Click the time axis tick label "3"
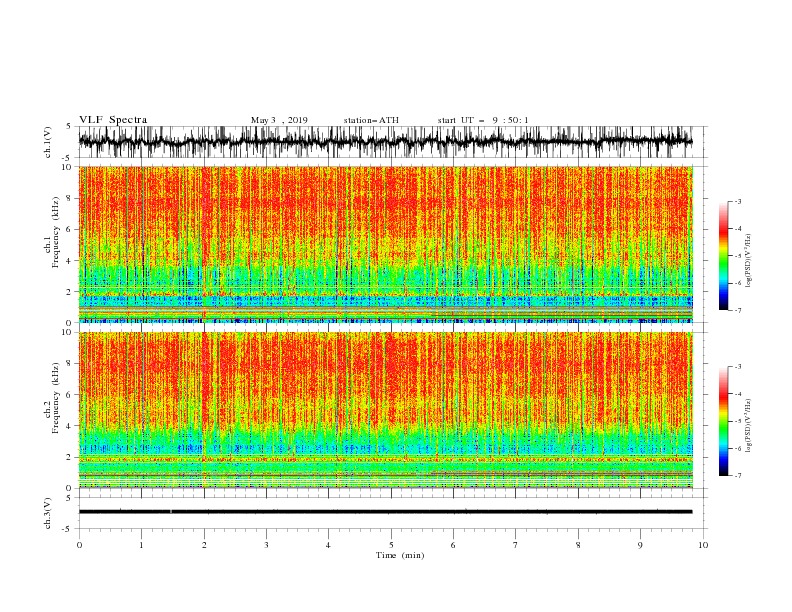792x612 pixels. (266, 545)
